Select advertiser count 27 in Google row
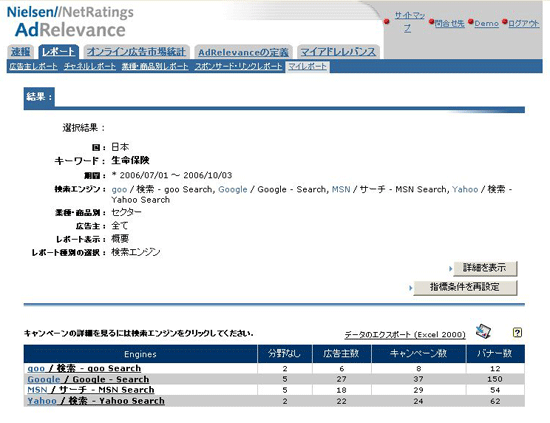 click(x=341, y=379)
